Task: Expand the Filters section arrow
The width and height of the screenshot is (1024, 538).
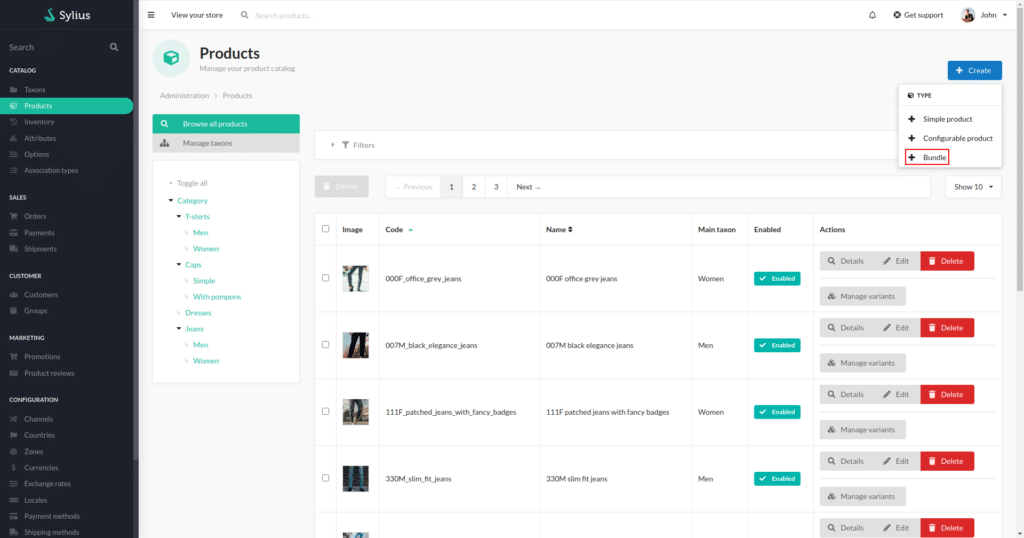Action: (x=332, y=145)
